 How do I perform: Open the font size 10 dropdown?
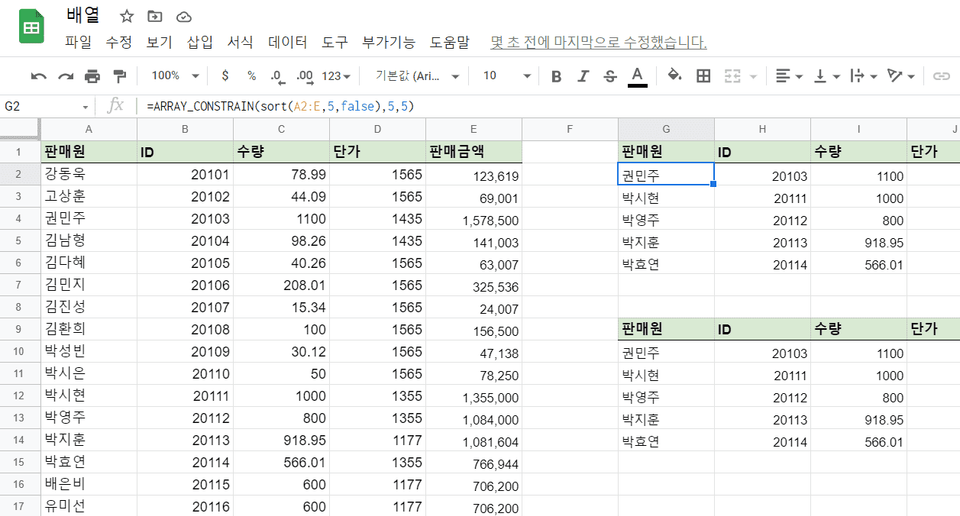click(x=506, y=76)
